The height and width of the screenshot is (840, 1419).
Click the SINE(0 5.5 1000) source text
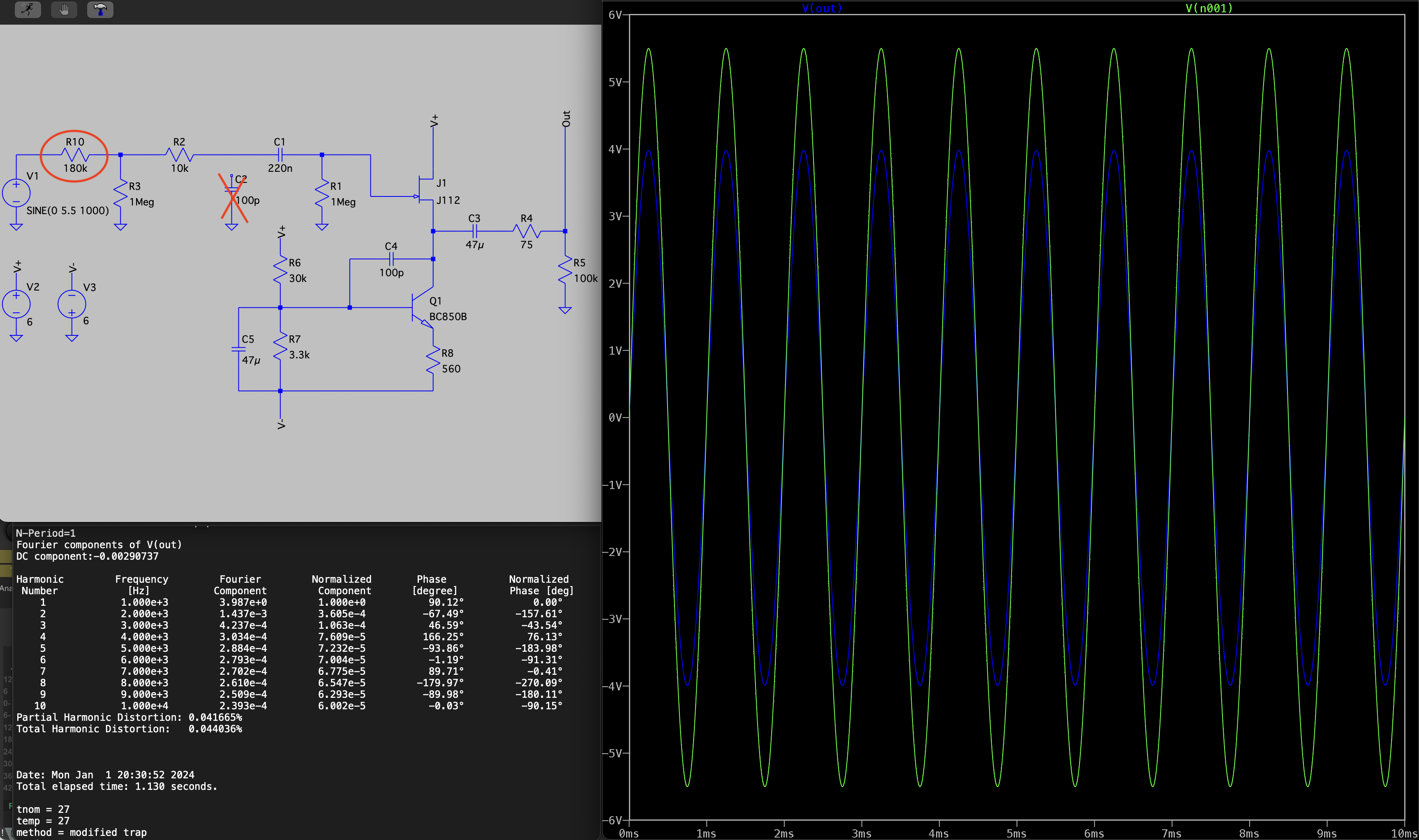click(67, 210)
